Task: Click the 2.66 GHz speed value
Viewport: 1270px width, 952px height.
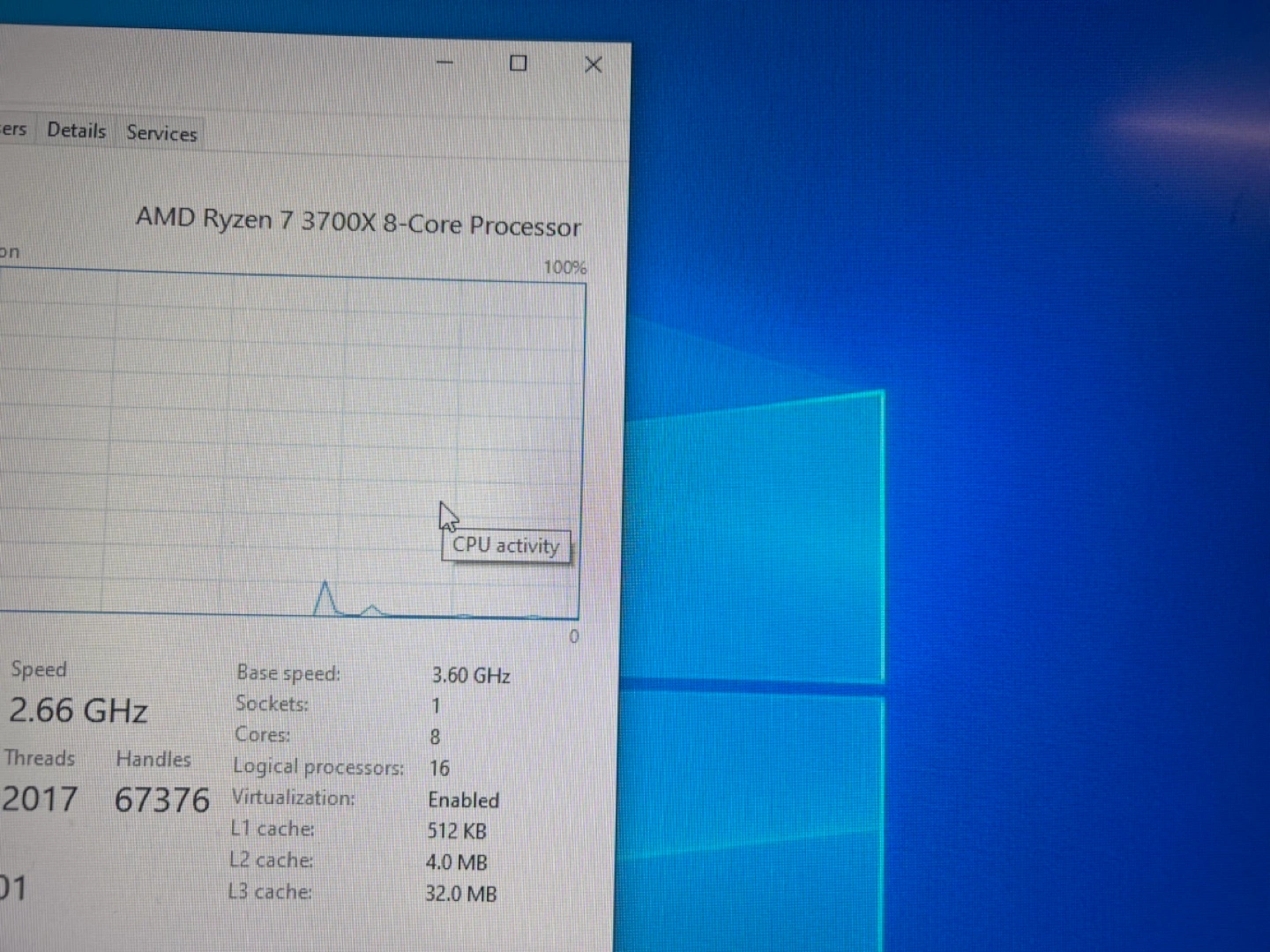Action: click(78, 710)
